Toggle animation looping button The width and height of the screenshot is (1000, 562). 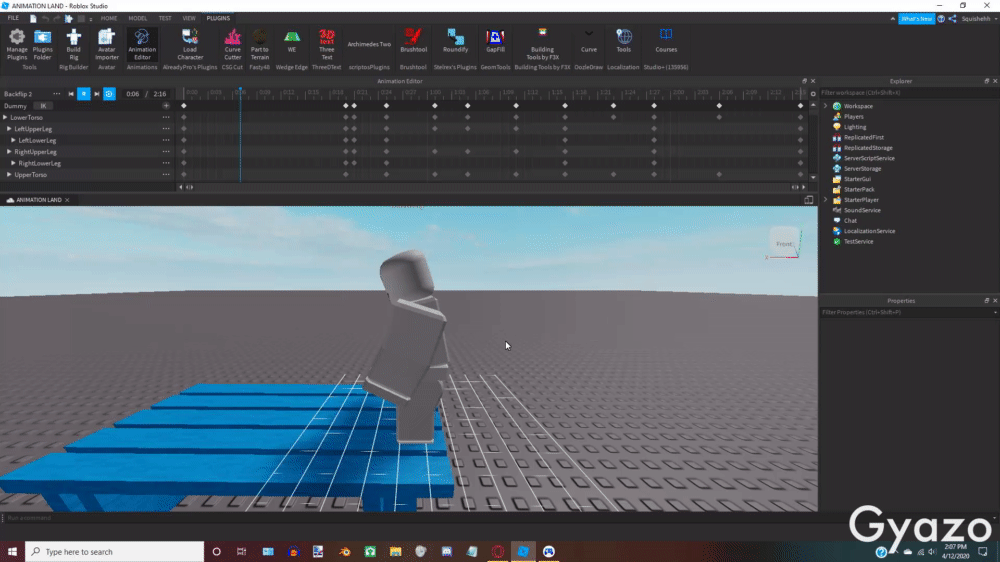click(109, 94)
